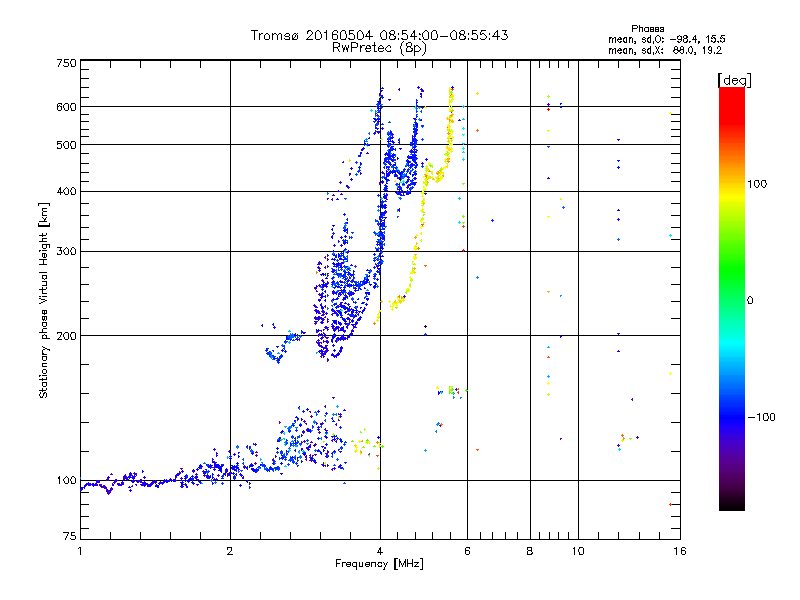Click the '0' colorbar tick label
The image size is (800, 600).
click(x=750, y=301)
